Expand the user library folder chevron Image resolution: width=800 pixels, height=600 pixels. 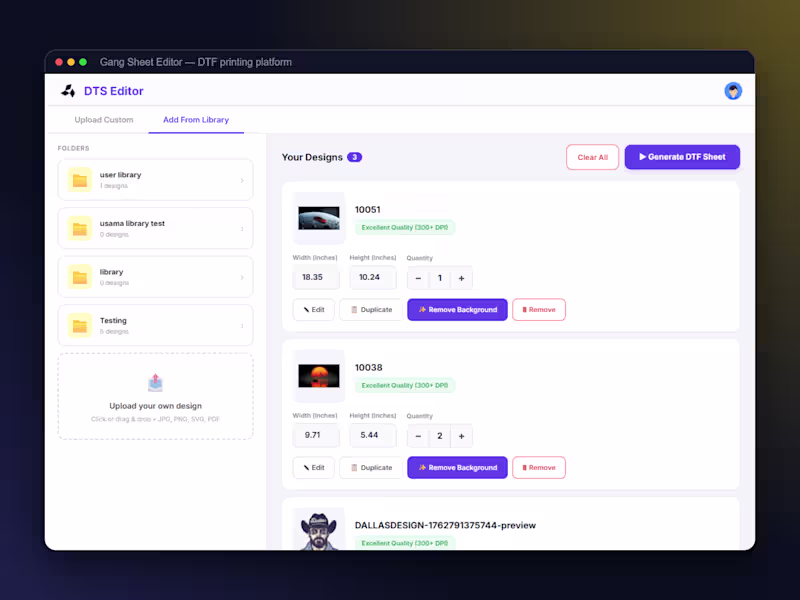click(242, 180)
